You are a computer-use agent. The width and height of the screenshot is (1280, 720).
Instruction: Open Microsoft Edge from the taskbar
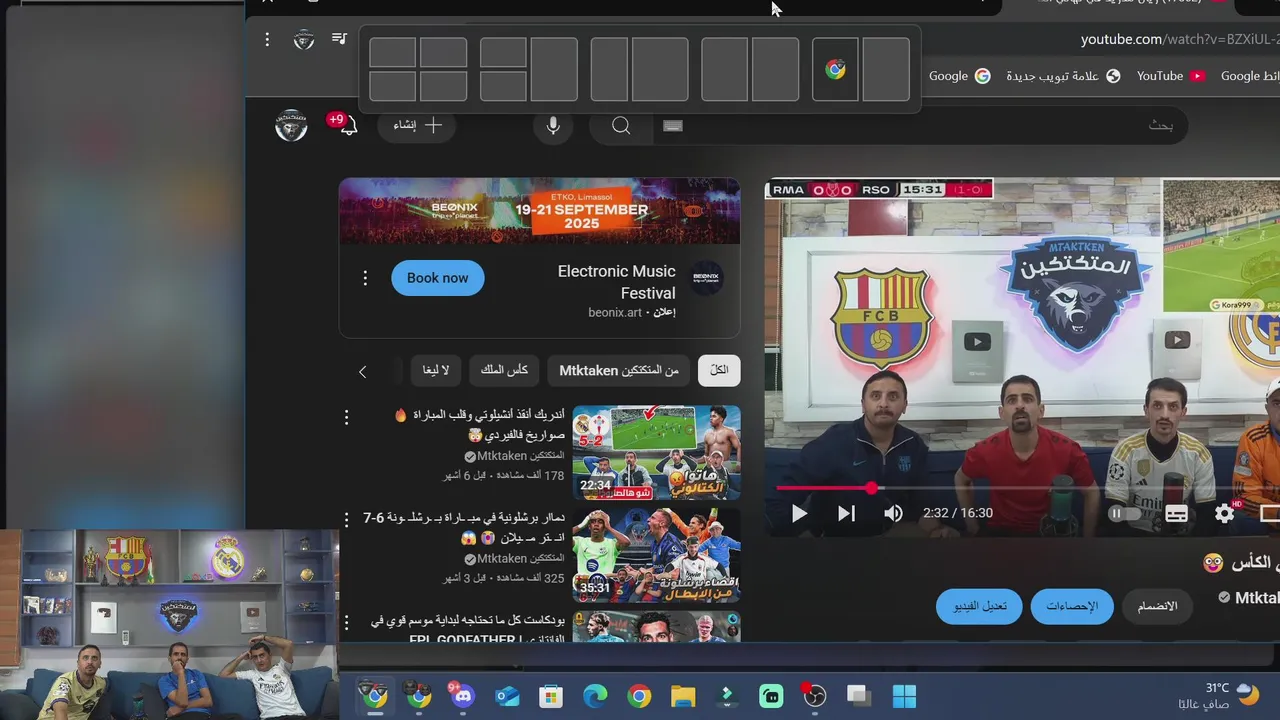595,696
